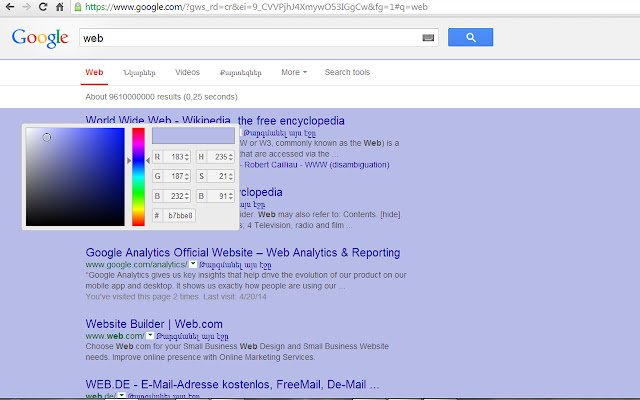Click translate link under Google Analytics result
Screen dimensions: 640x400
(x=236, y=265)
